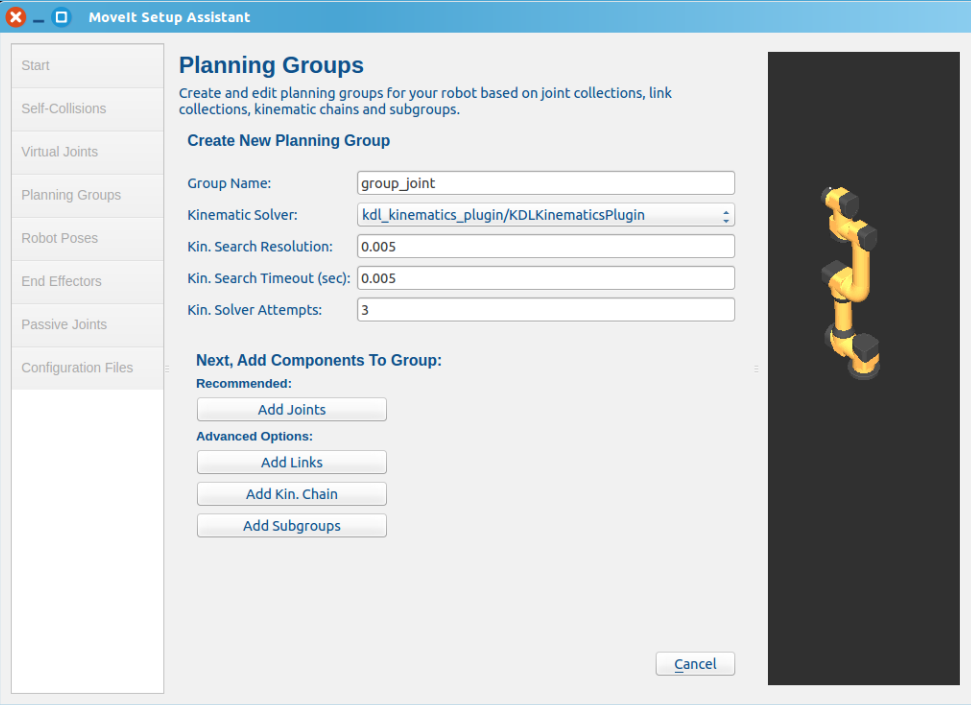
Task: Go to Self-Collisions page
Action: (87, 109)
